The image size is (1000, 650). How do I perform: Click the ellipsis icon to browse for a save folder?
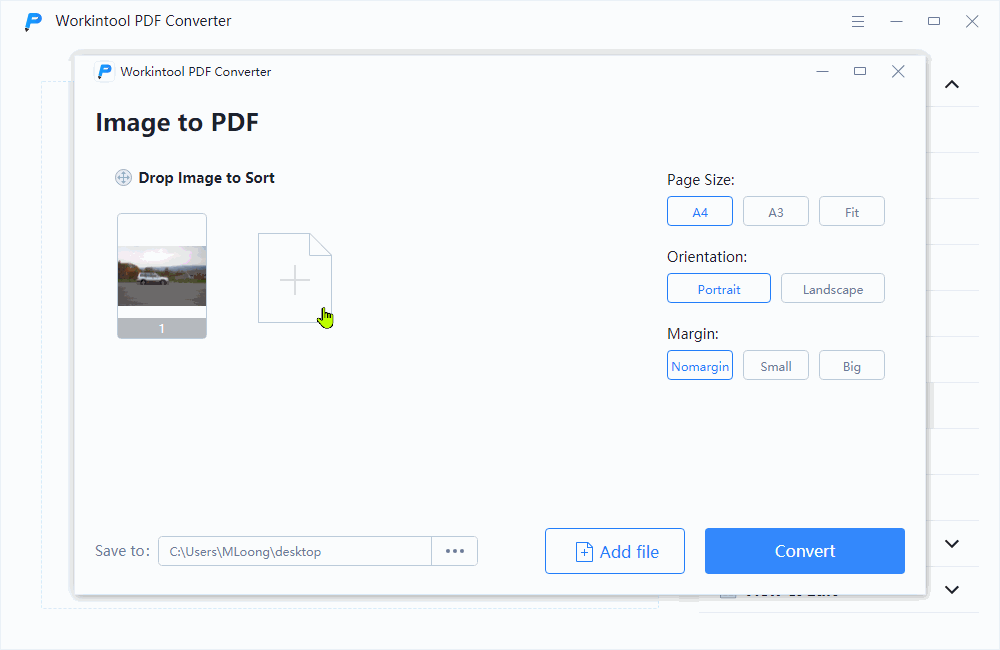click(455, 551)
